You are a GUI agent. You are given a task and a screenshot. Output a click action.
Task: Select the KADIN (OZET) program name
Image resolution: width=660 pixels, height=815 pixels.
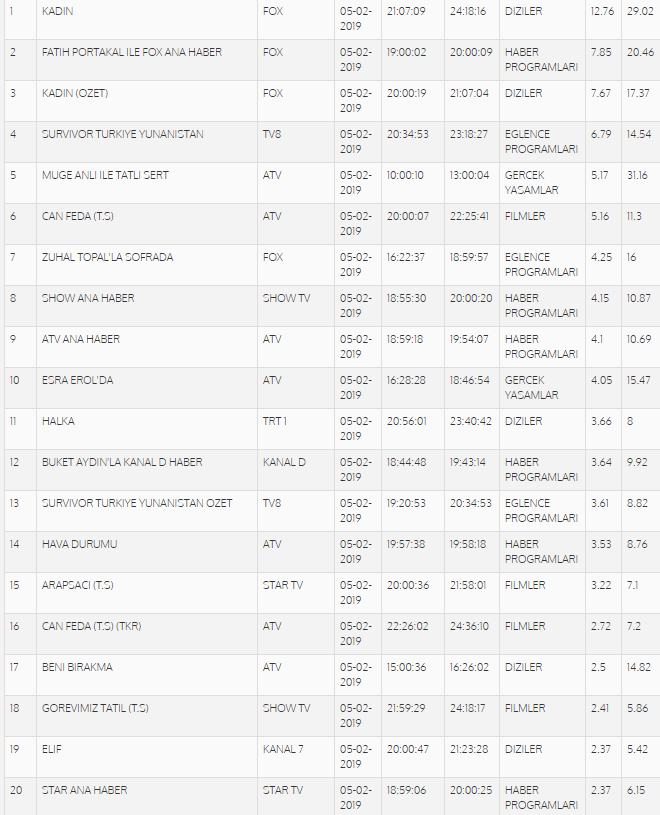click(x=75, y=93)
